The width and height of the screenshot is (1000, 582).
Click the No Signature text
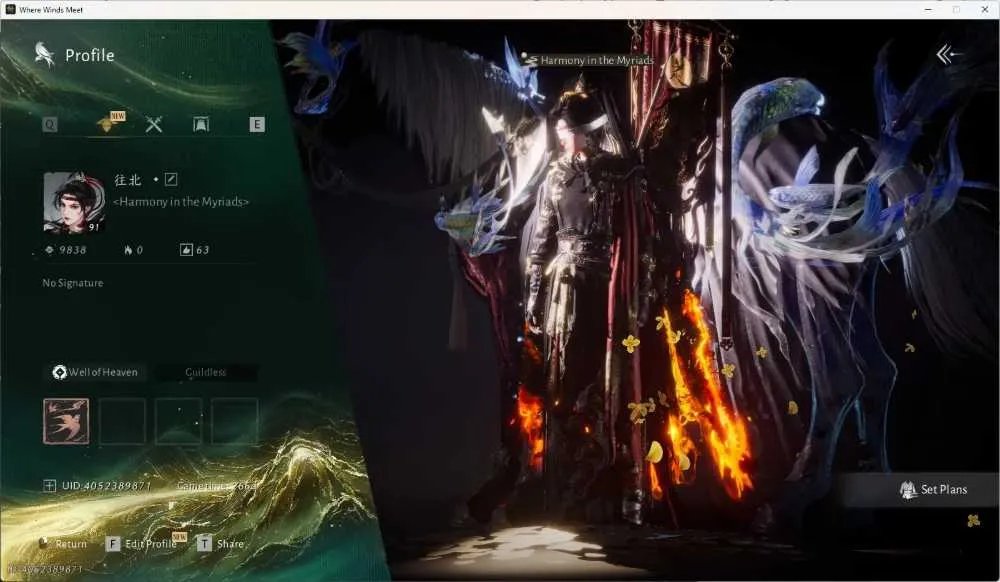[73, 283]
